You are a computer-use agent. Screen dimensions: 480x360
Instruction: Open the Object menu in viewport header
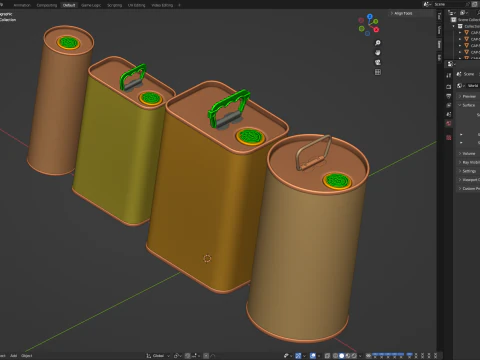click(27, 356)
